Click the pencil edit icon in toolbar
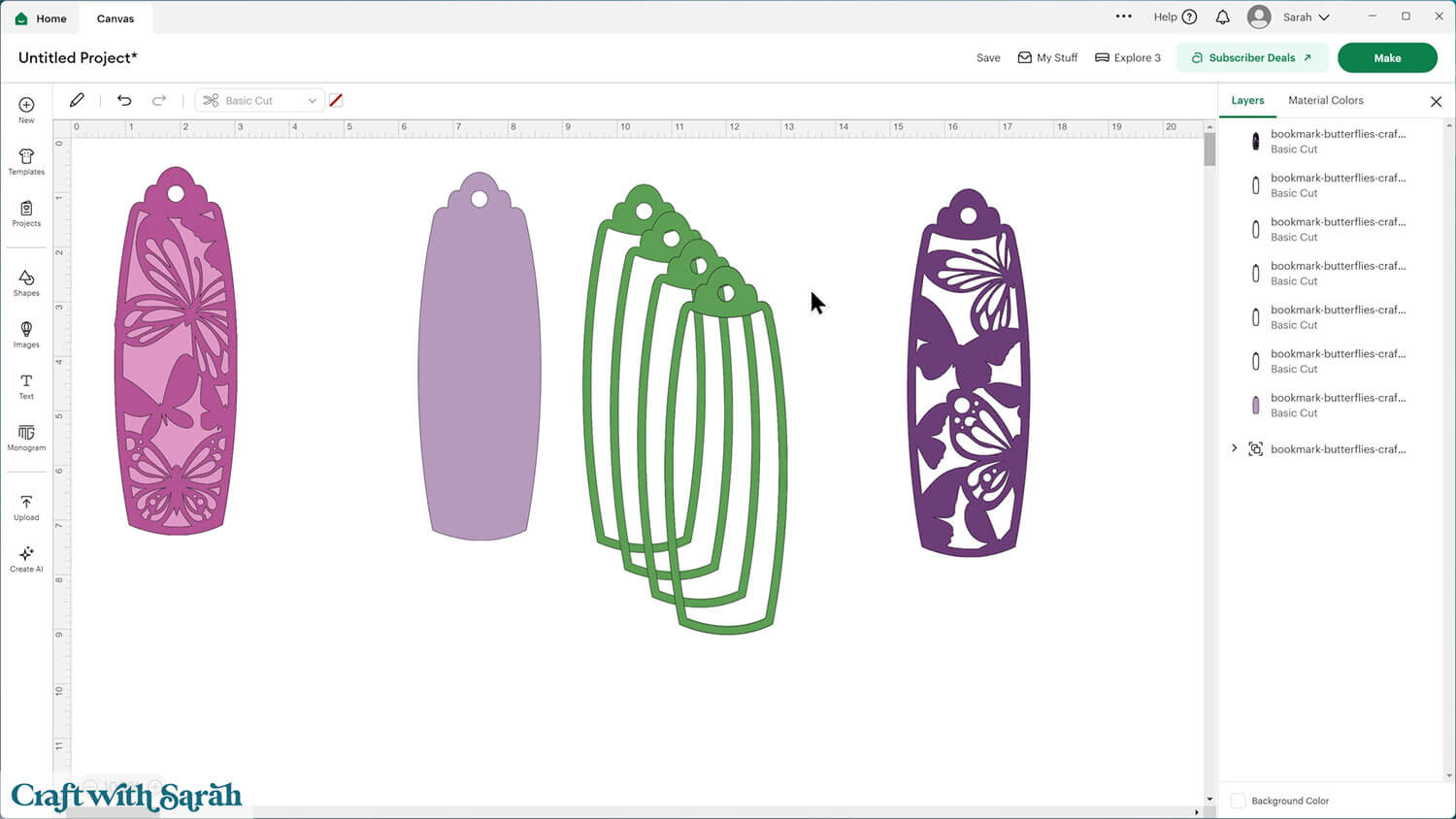 pos(77,100)
